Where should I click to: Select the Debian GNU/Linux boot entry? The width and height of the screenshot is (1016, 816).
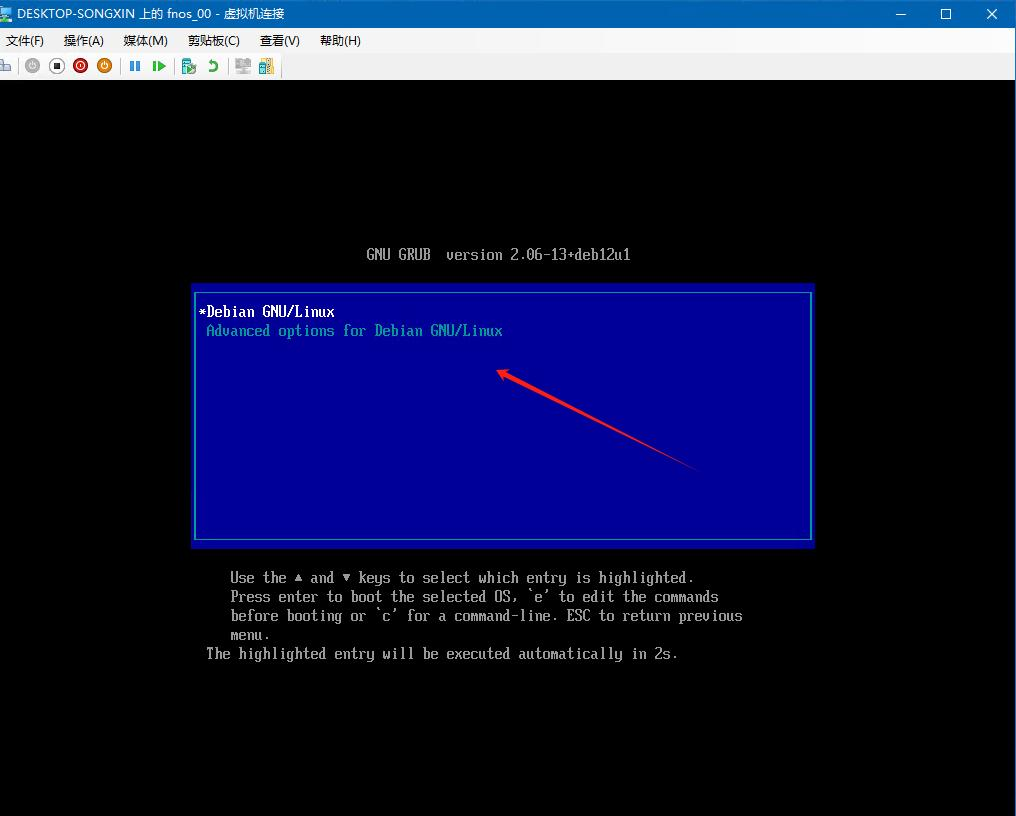(503, 312)
